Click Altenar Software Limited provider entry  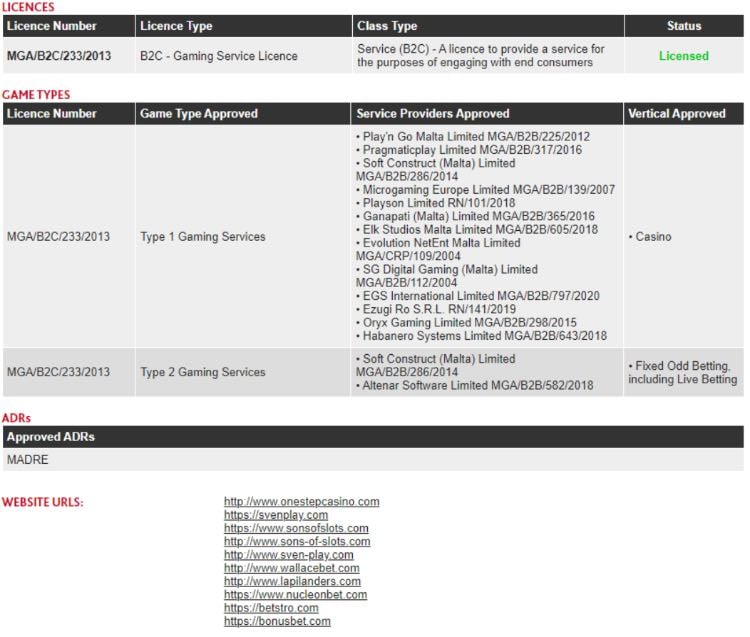click(475, 385)
